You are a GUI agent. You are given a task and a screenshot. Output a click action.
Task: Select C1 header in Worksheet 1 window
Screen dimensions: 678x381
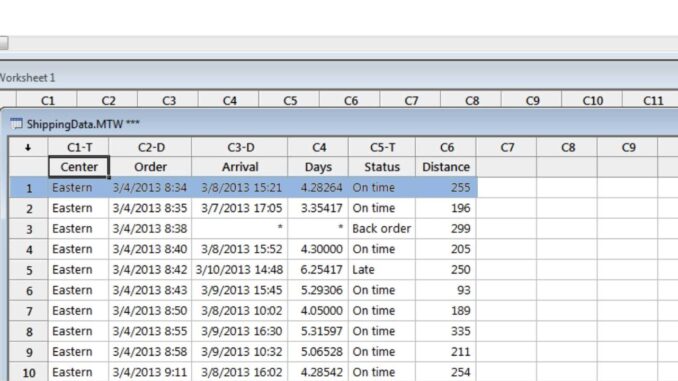coord(47,100)
